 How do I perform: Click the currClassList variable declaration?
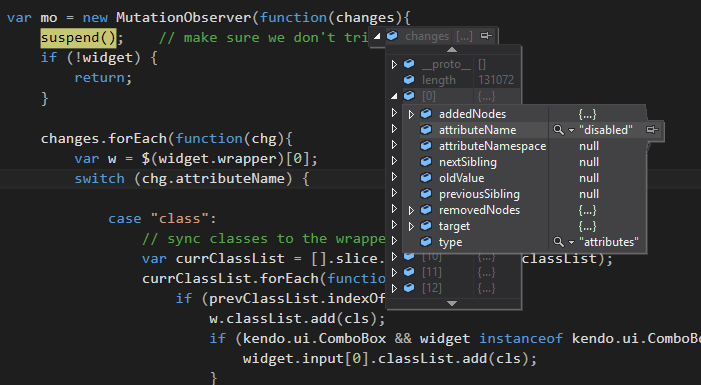[213, 258]
